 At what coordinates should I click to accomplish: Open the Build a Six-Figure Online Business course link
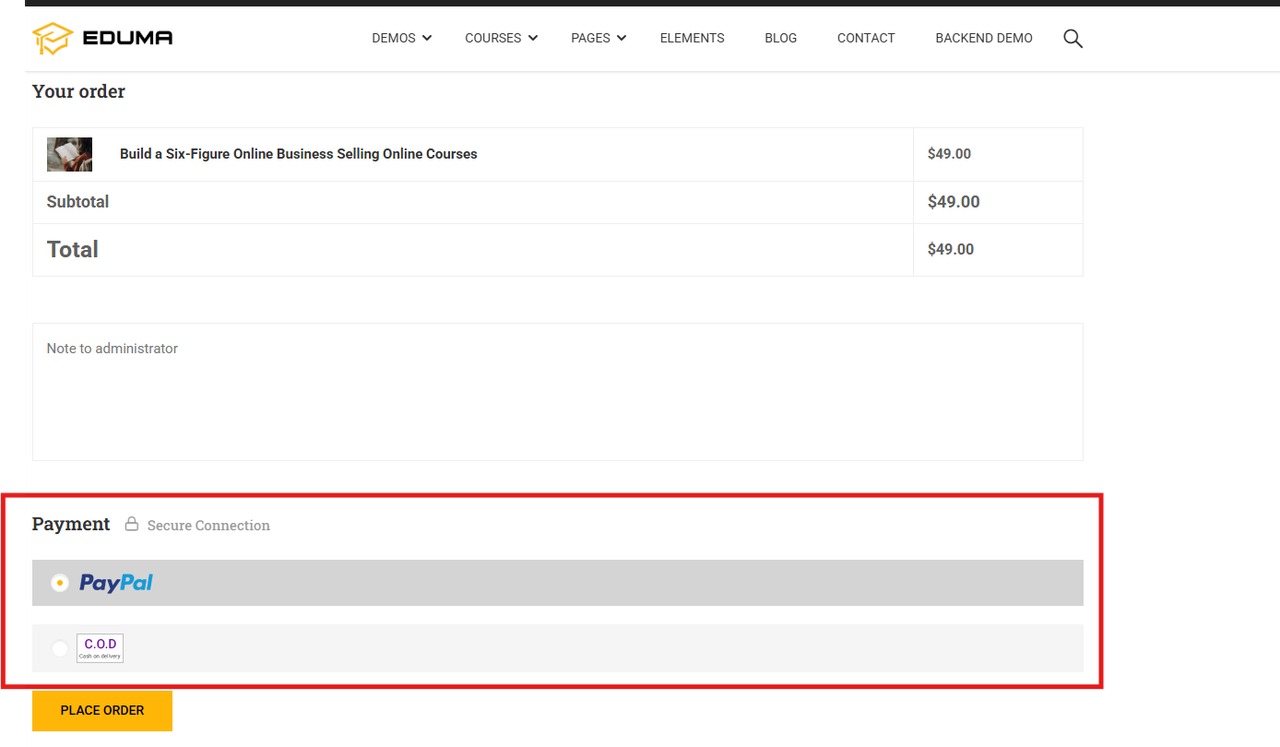coord(298,154)
